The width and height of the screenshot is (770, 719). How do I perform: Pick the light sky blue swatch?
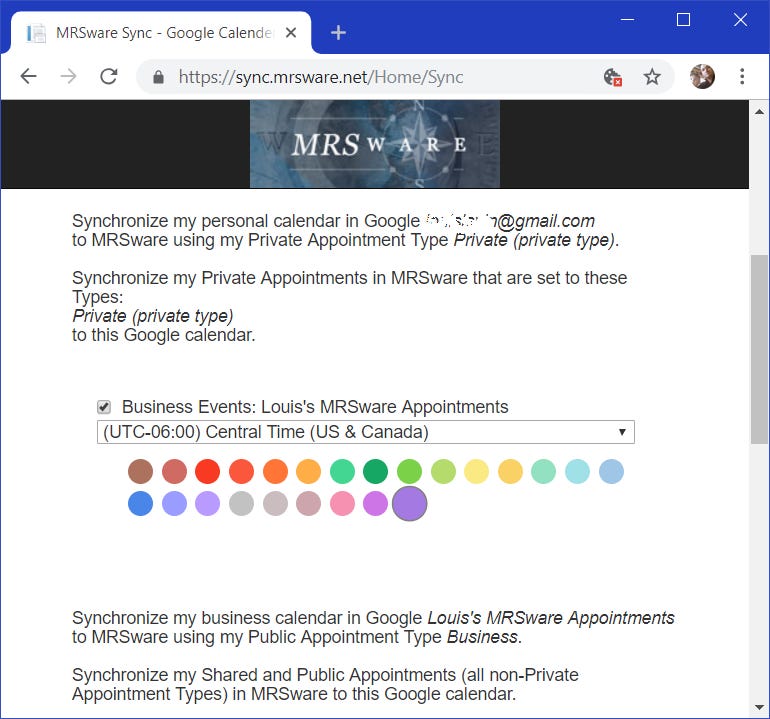(x=611, y=471)
